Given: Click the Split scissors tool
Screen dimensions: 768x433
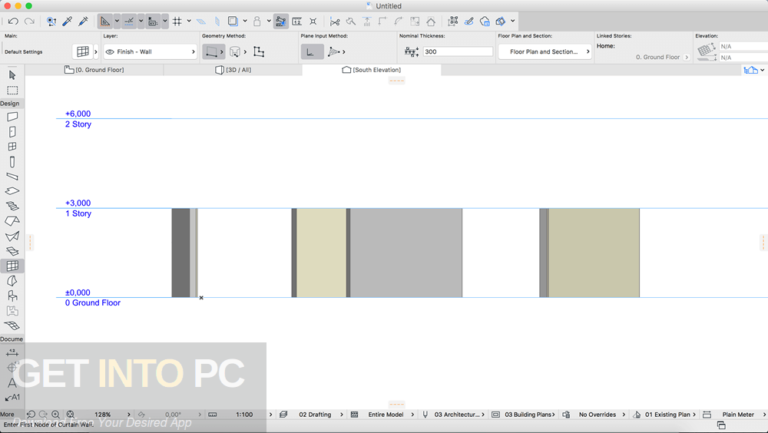Looking at the screenshot, I should click(x=335, y=21).
